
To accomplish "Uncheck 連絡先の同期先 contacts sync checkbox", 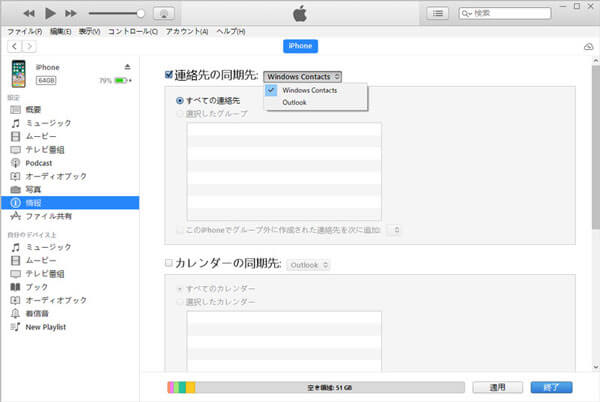I will pos(168,74).
